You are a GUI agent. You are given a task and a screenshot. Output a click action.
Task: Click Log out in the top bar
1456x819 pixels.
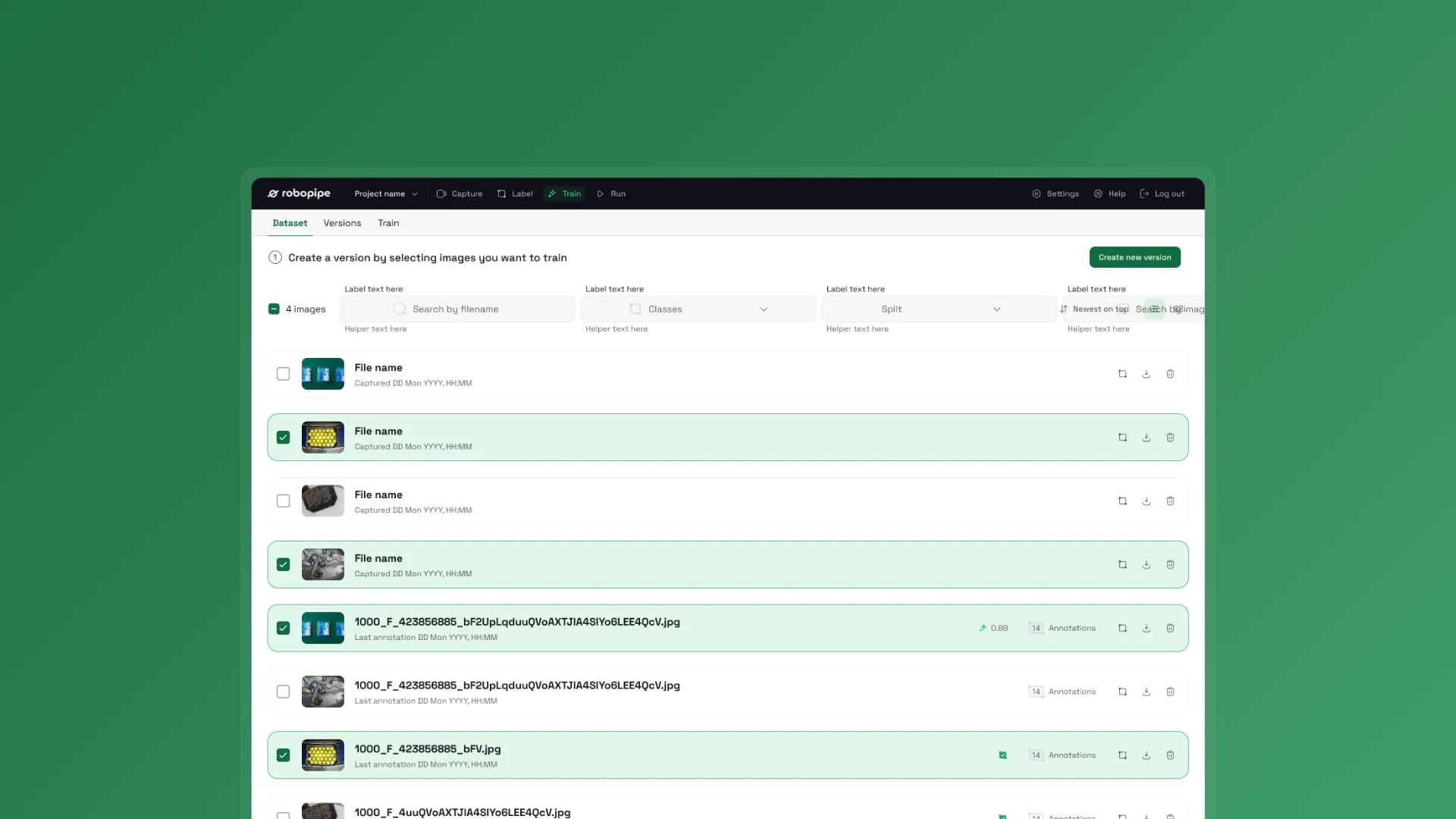[1162, 193]
